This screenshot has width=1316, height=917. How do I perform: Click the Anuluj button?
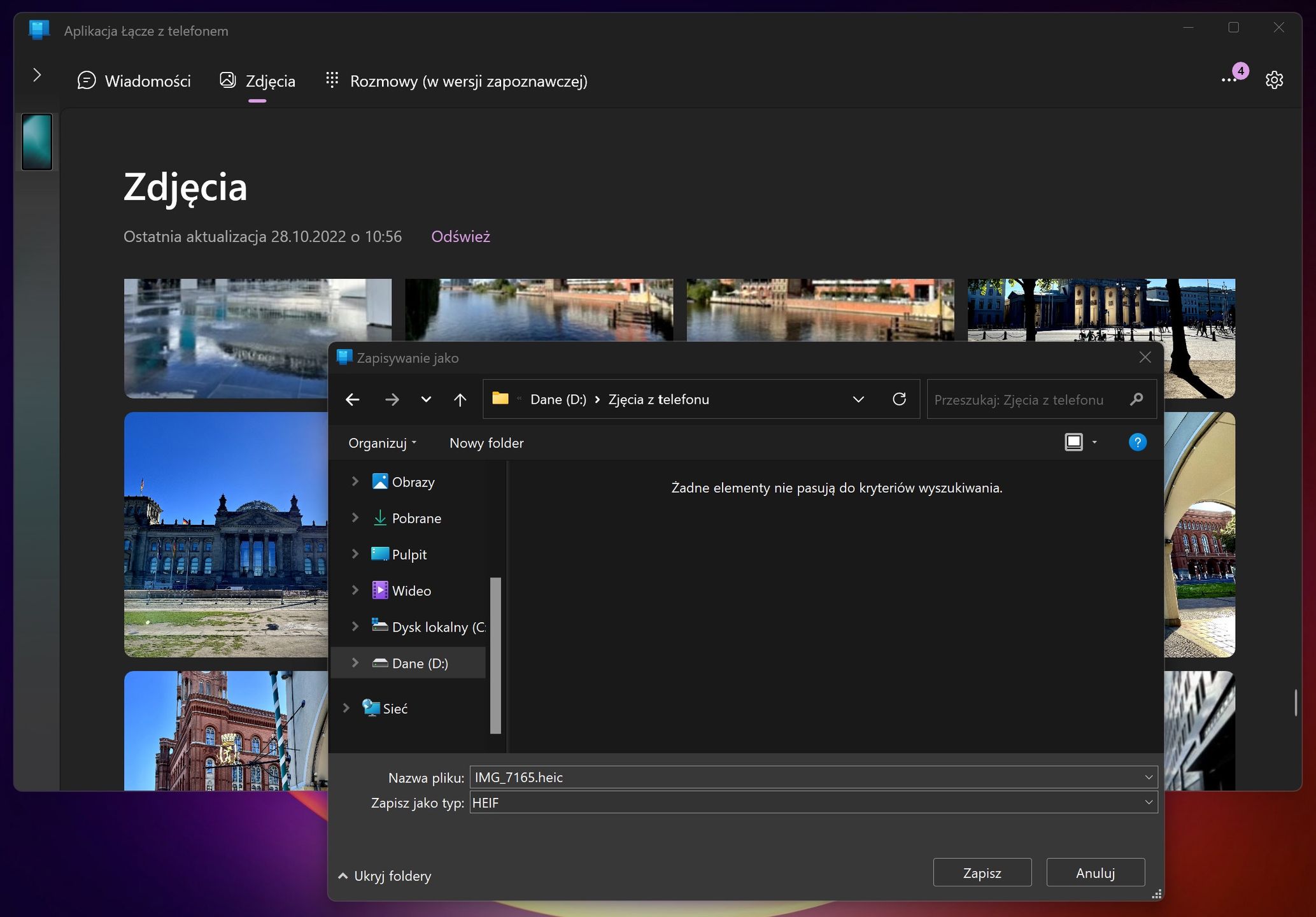pos(1095,873)
